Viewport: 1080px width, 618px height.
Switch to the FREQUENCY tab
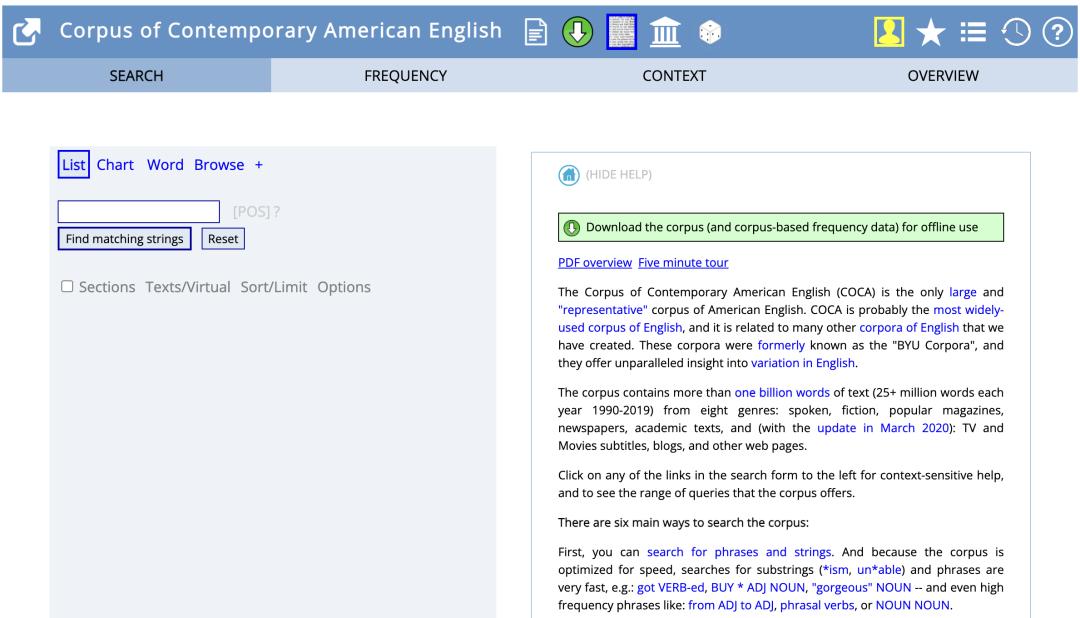click(405, 75)
